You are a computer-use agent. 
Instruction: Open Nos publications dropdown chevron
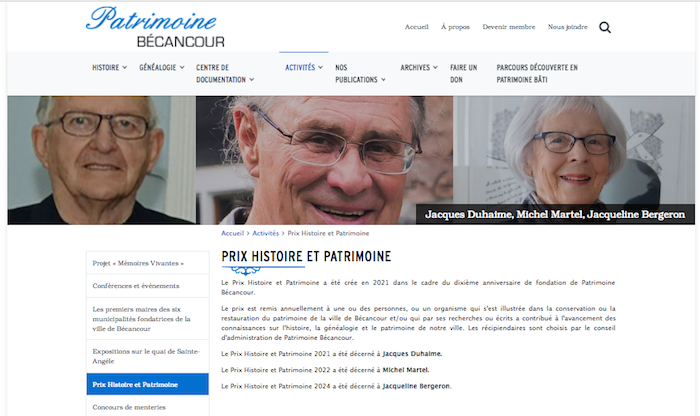click(383, 79)
